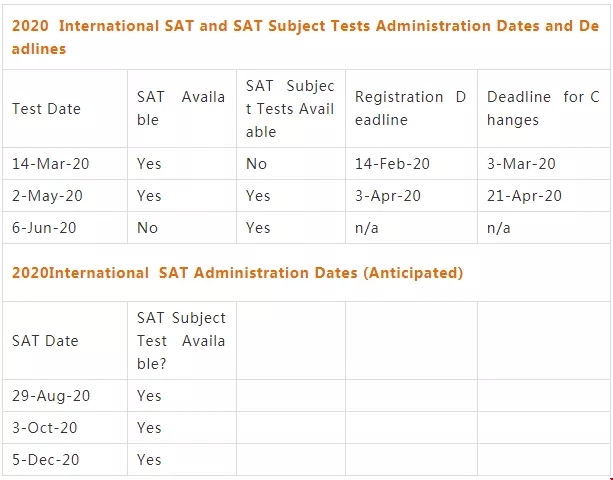Click the 3-Oct-20 date cell
This screenshot has width=613, height=480.
pyautogui.click(x=45, y=428)
